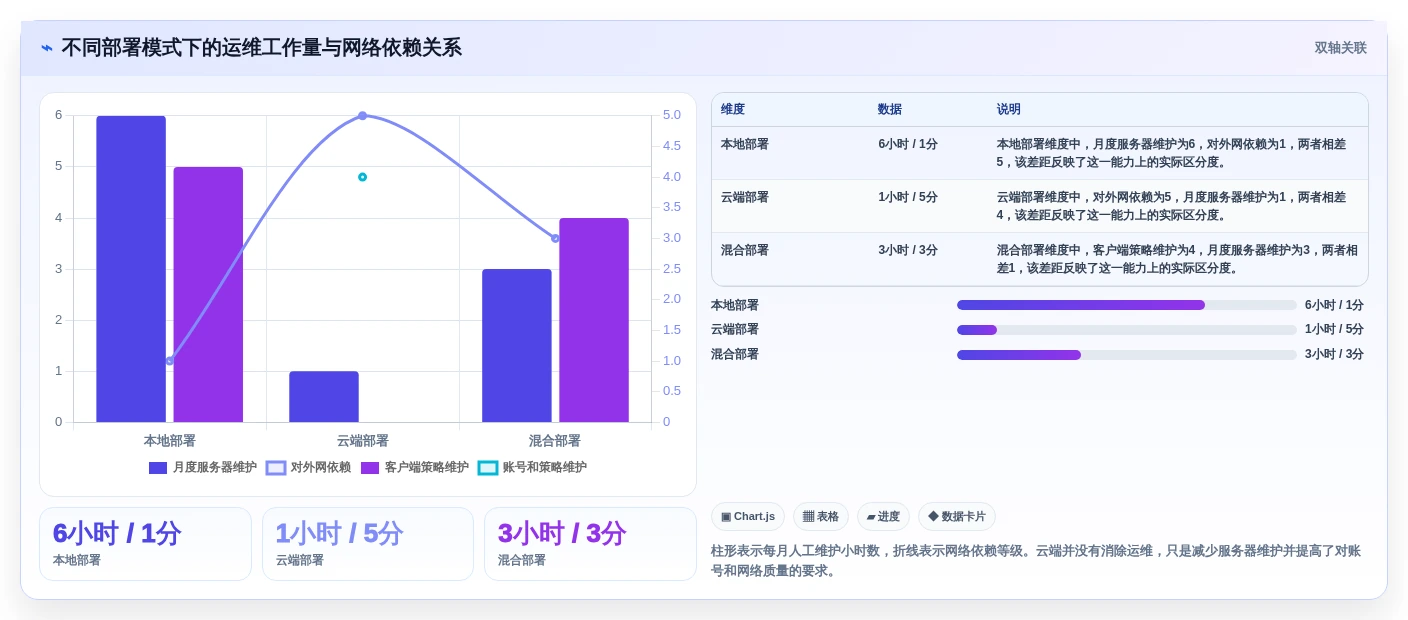The width and height of the screenshot is (1408, 620).
Task: Click the 客户端策略维护 legend label
Action: 426,468
